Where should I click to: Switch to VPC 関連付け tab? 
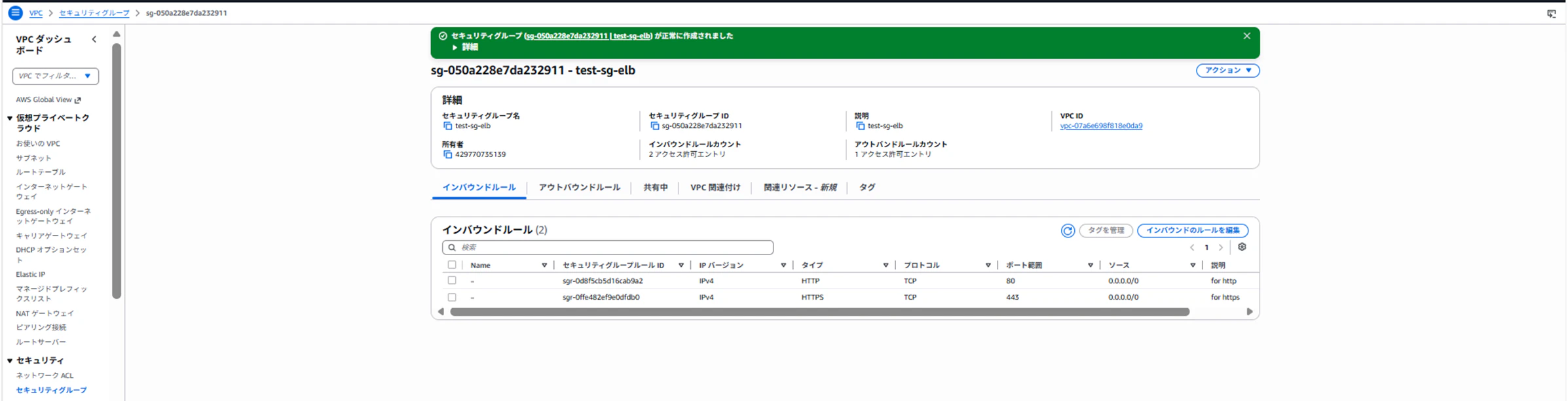click(x=715, y=188)
